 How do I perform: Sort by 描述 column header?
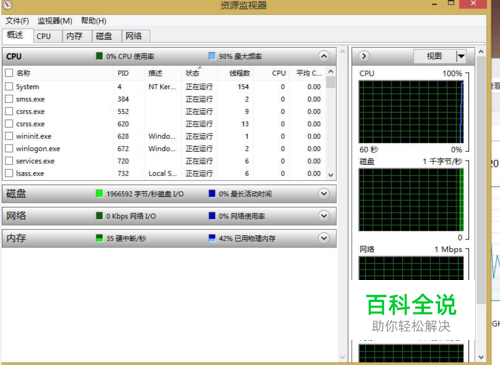[155, 73]
